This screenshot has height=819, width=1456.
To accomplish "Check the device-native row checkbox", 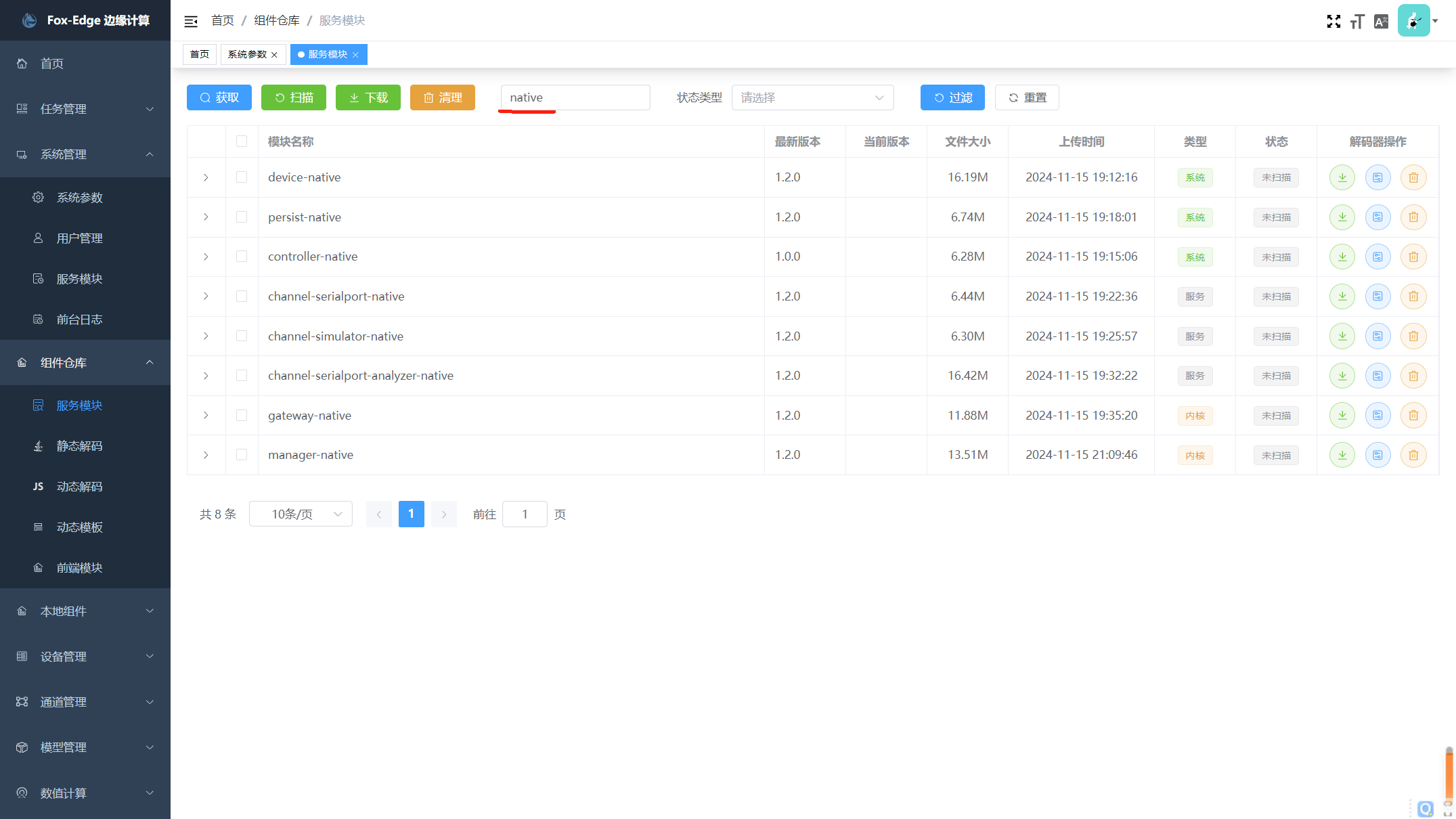I will click(242, 177).
